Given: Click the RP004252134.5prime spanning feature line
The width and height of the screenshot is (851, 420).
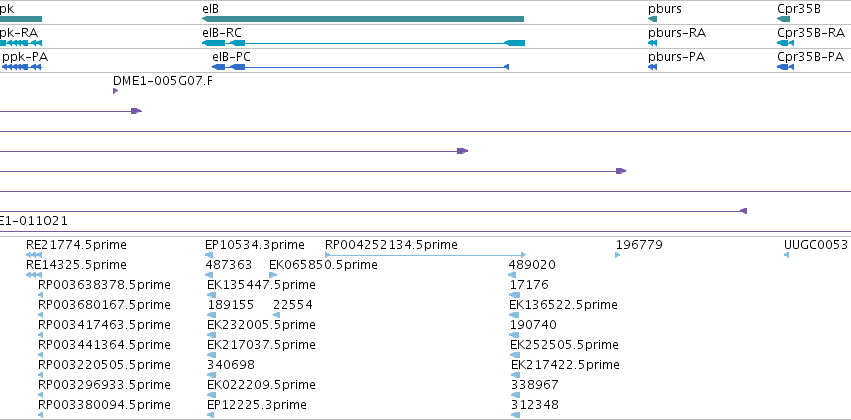Looking at the screenshot, I should click(x=426, y=255).
